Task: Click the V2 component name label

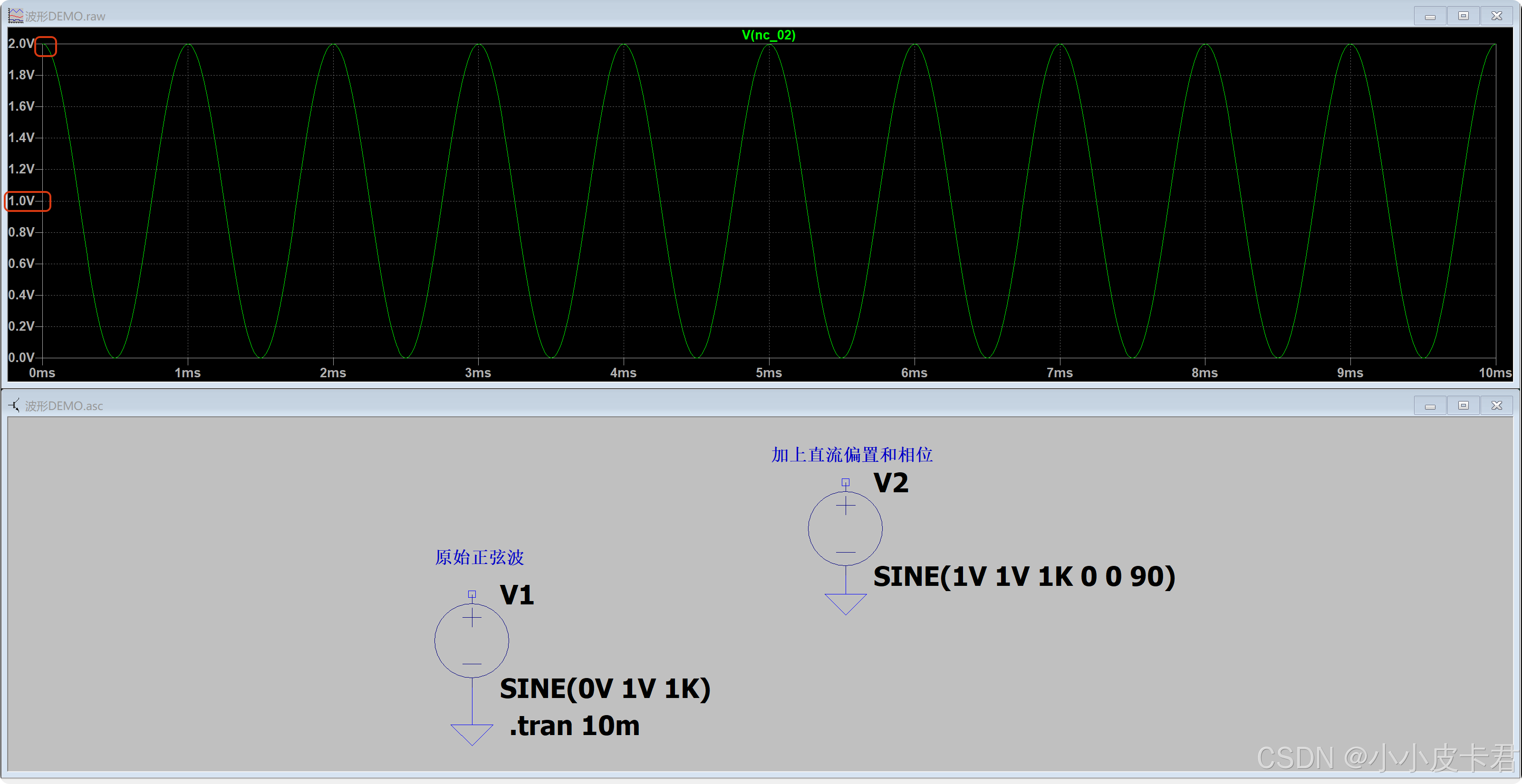Action: [x=891, y=483]
